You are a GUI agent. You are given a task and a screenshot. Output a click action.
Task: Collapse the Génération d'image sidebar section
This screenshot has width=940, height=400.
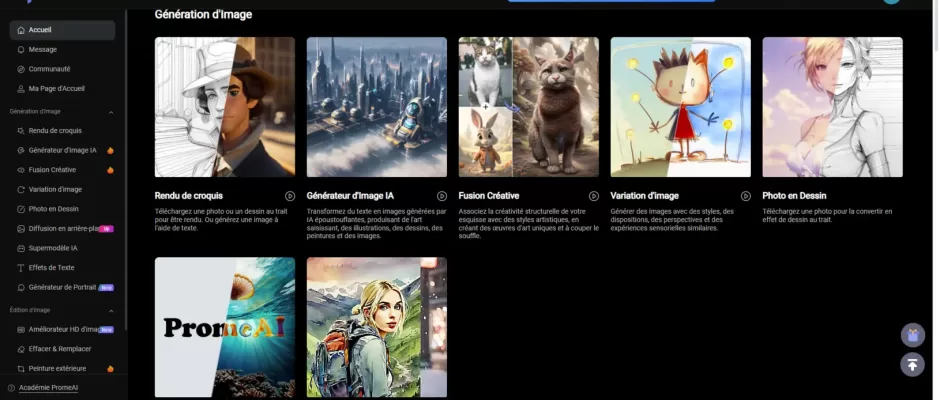[111, 112]
